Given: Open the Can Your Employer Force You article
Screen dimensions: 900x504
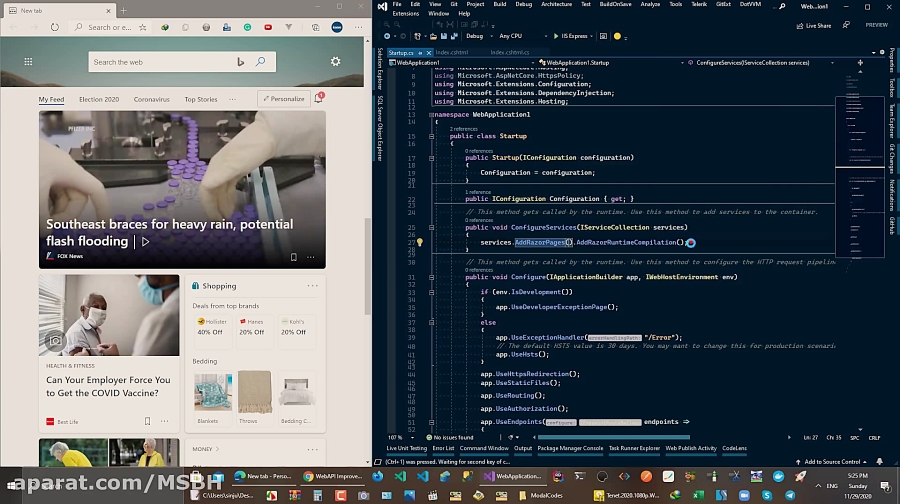Looking at the screenshot, I should point(108,386).
